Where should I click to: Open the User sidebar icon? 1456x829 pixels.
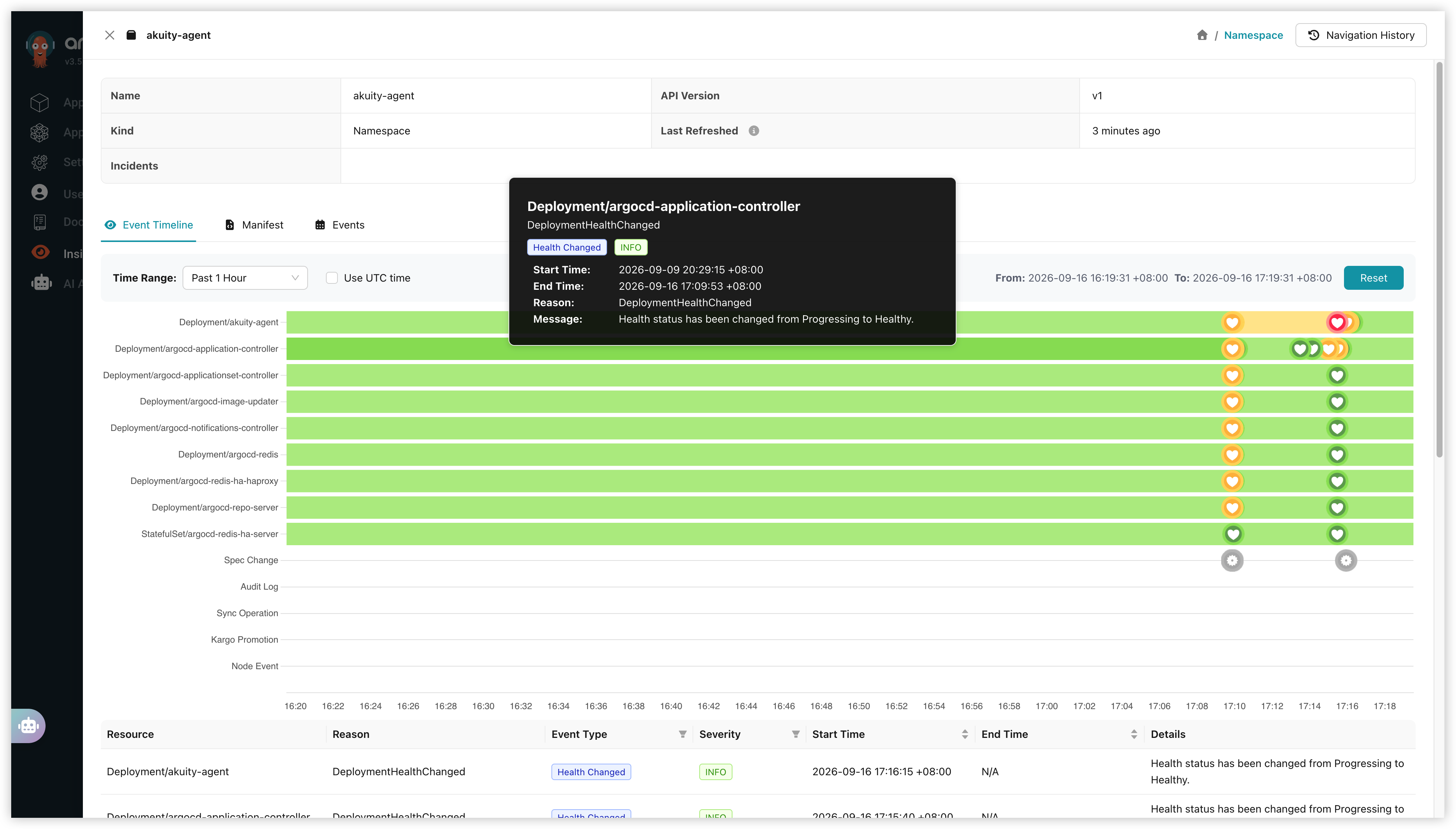tap(39, 192)
